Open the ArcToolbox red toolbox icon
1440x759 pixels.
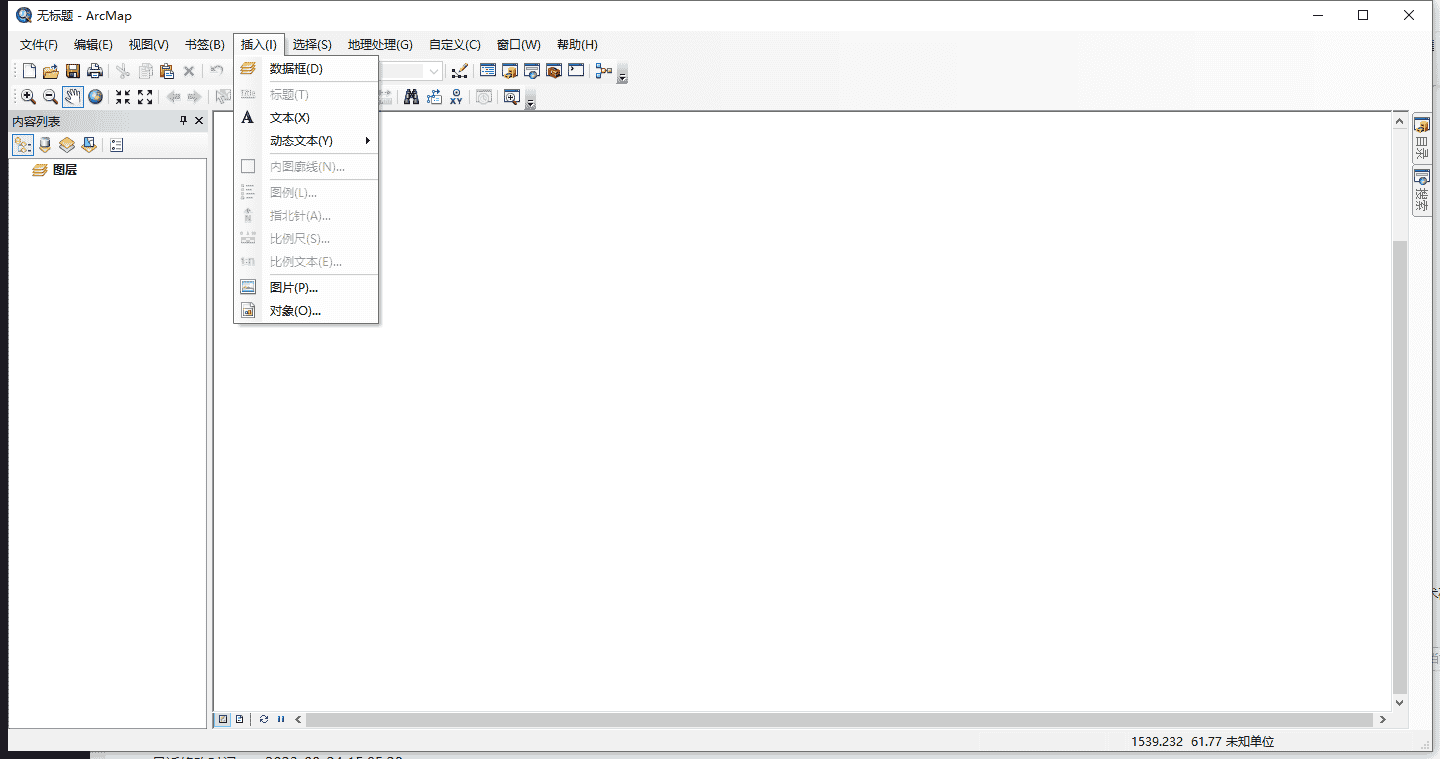click(554, 71)
